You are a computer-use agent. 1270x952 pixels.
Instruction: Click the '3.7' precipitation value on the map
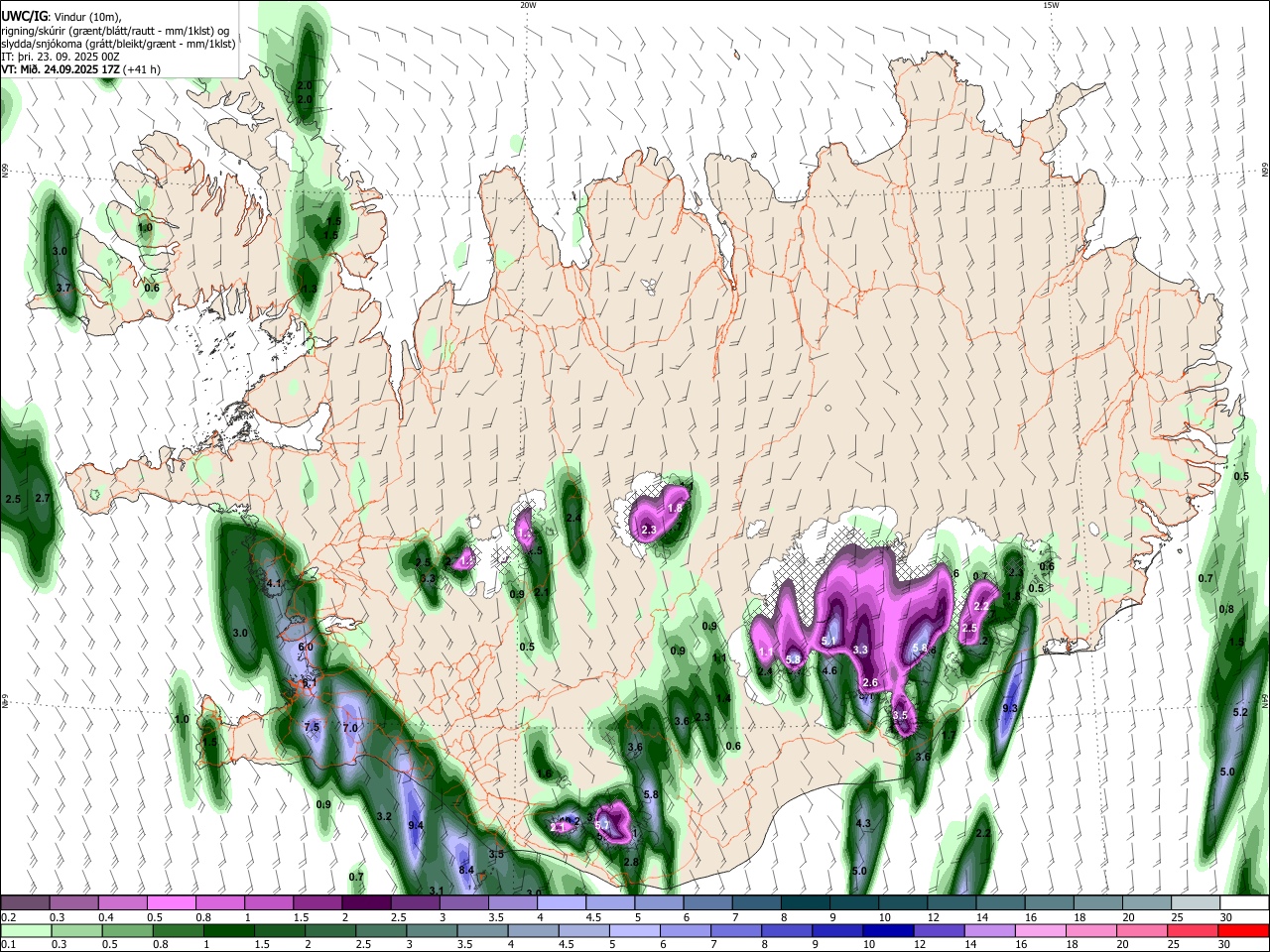coord(64,288)
